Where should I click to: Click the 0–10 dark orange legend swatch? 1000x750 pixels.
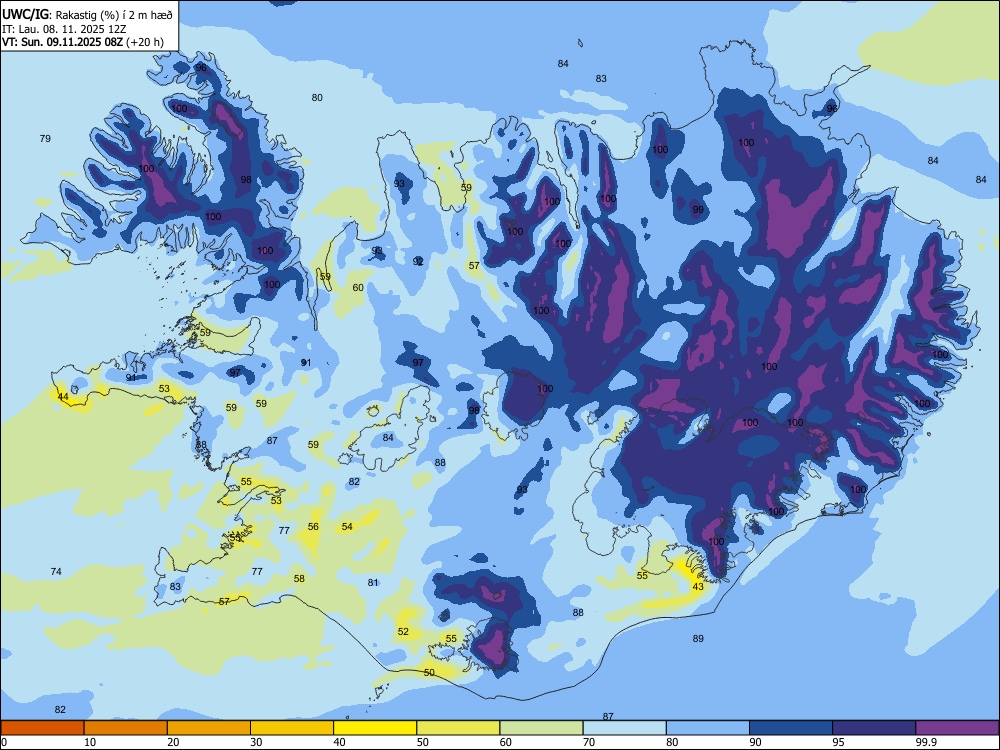pyautogui.click(x=43, y=728)
